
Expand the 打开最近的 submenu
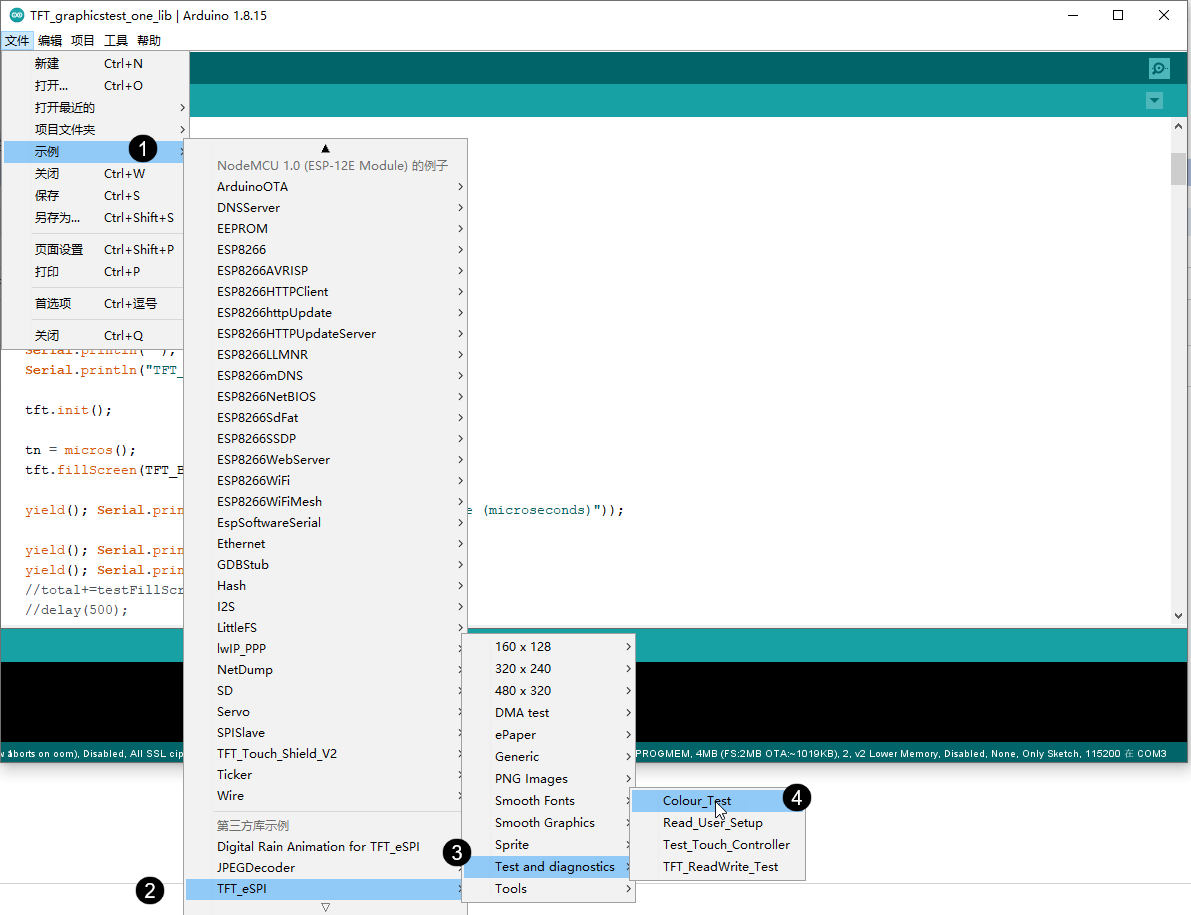(x=94, y=108)
